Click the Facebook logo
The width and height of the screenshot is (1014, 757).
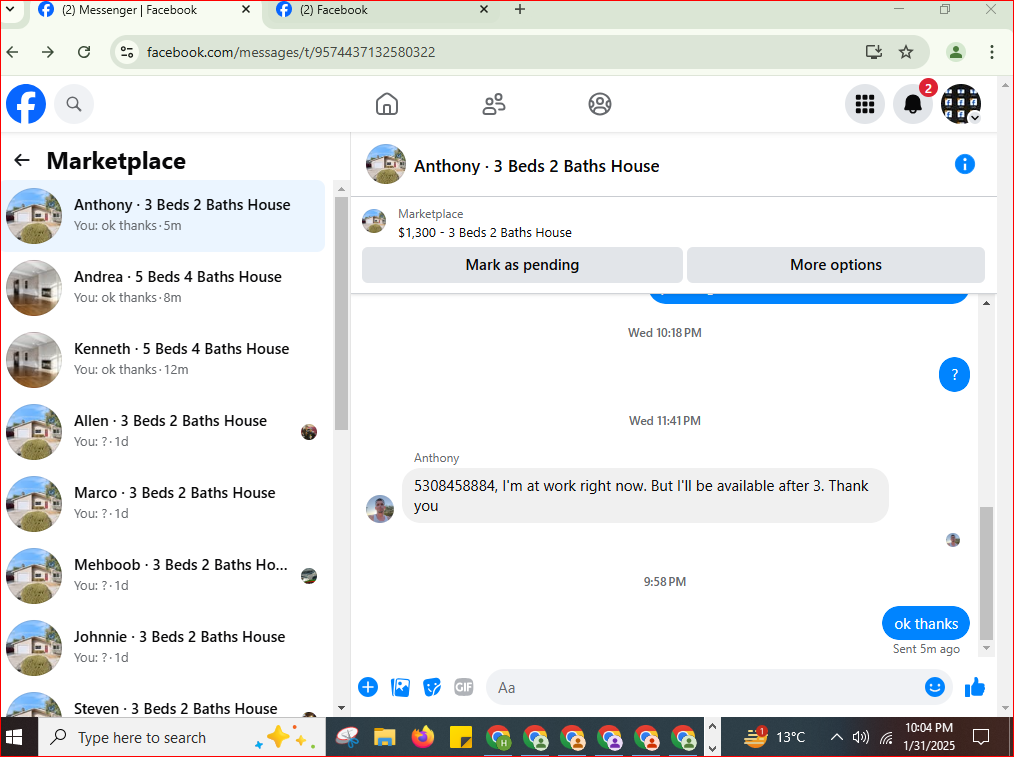coord(26,103)
